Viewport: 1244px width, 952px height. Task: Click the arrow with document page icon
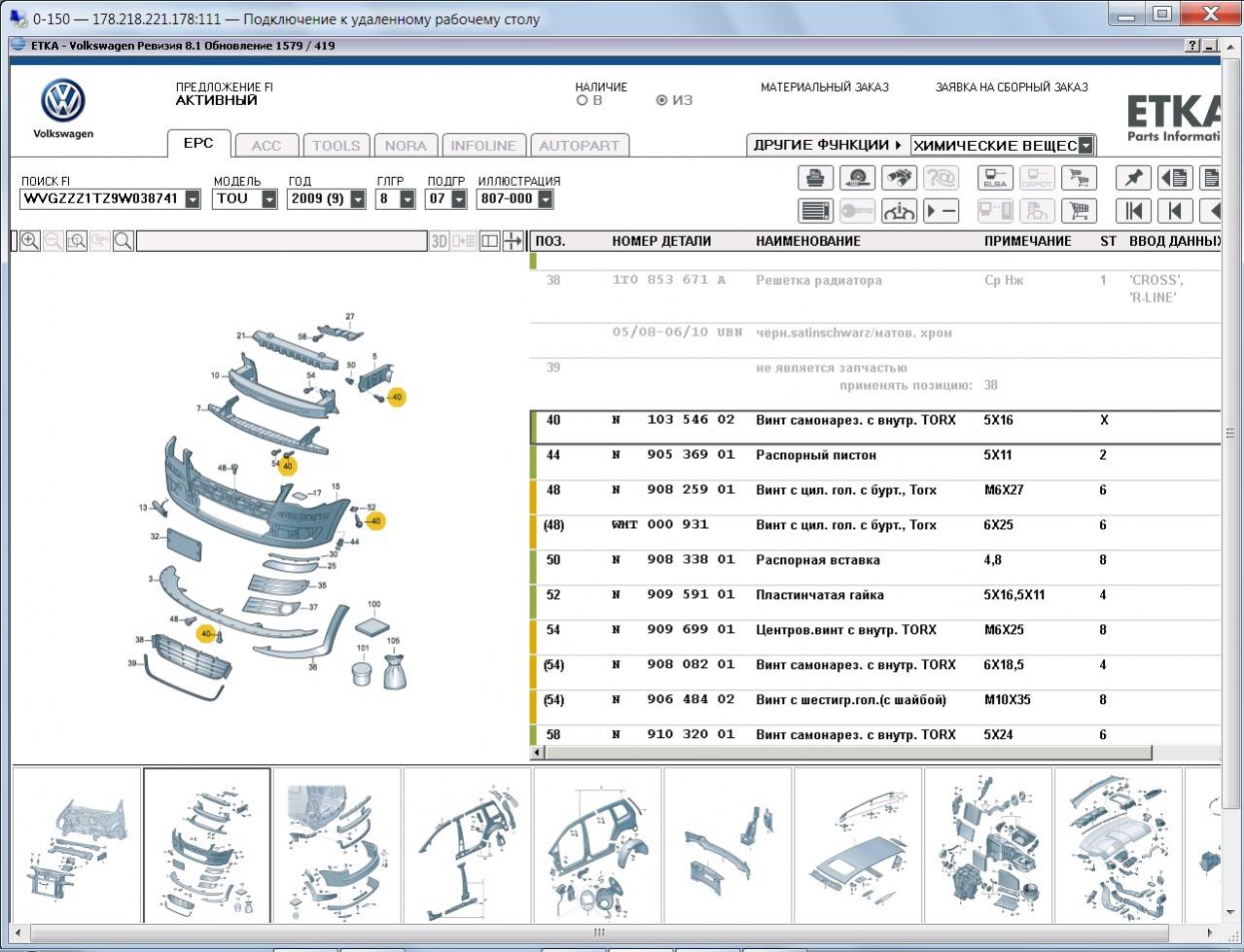click(x=1175, y=178)
